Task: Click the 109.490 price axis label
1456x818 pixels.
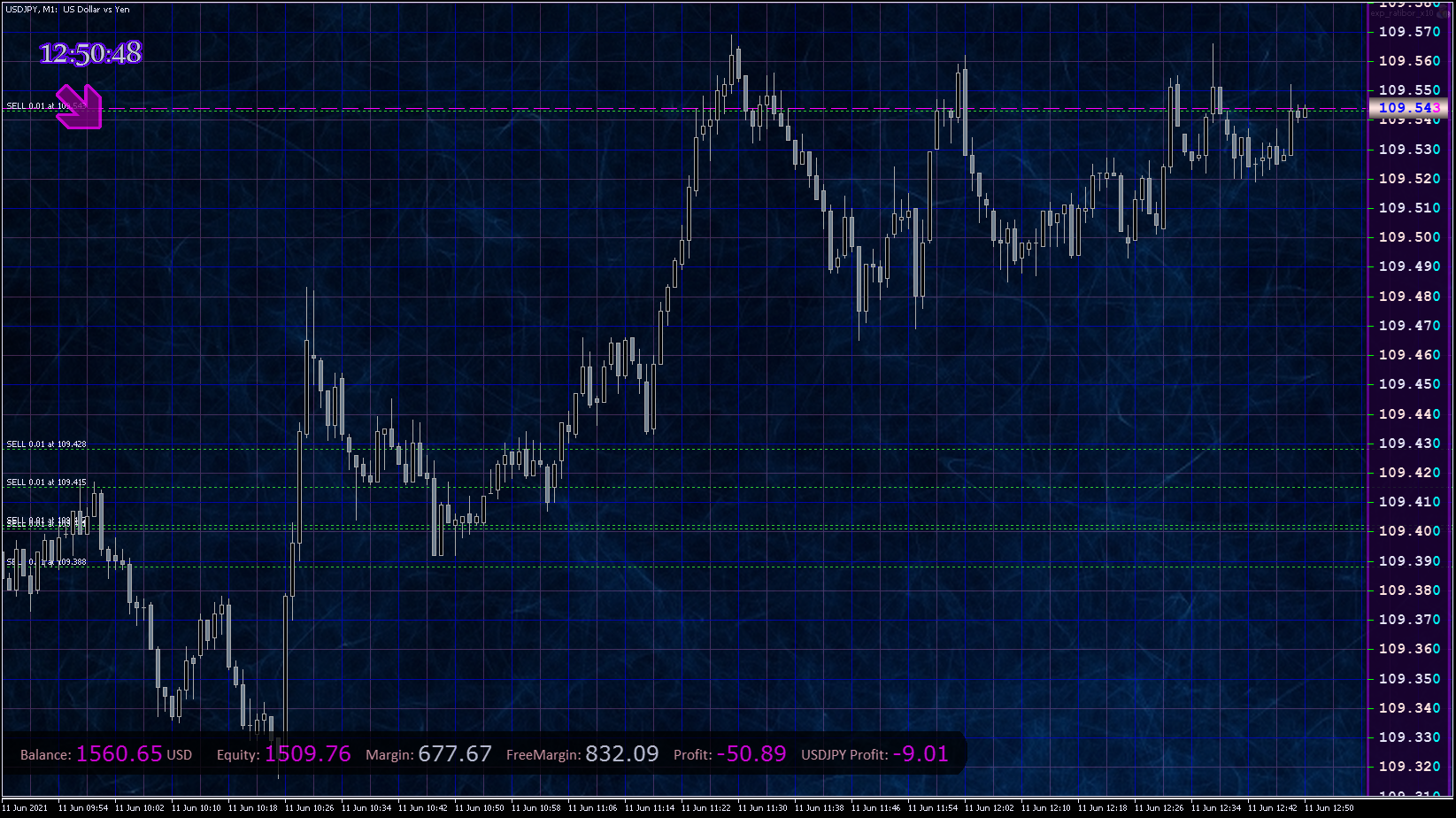Action: 1410,266
